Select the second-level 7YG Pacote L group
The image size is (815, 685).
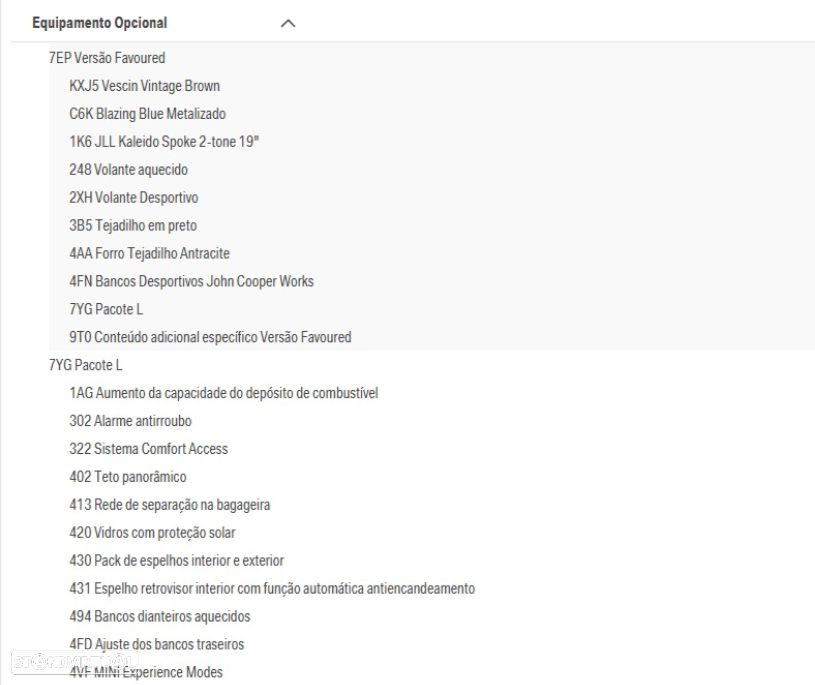coord(86,366)
